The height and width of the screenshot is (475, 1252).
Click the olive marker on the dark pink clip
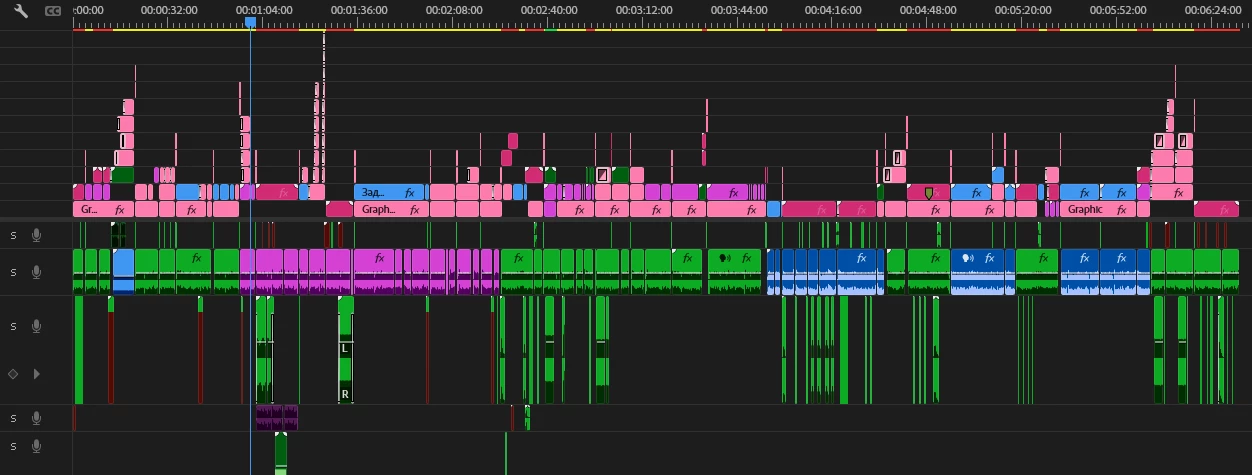click(x=929, y=192)
